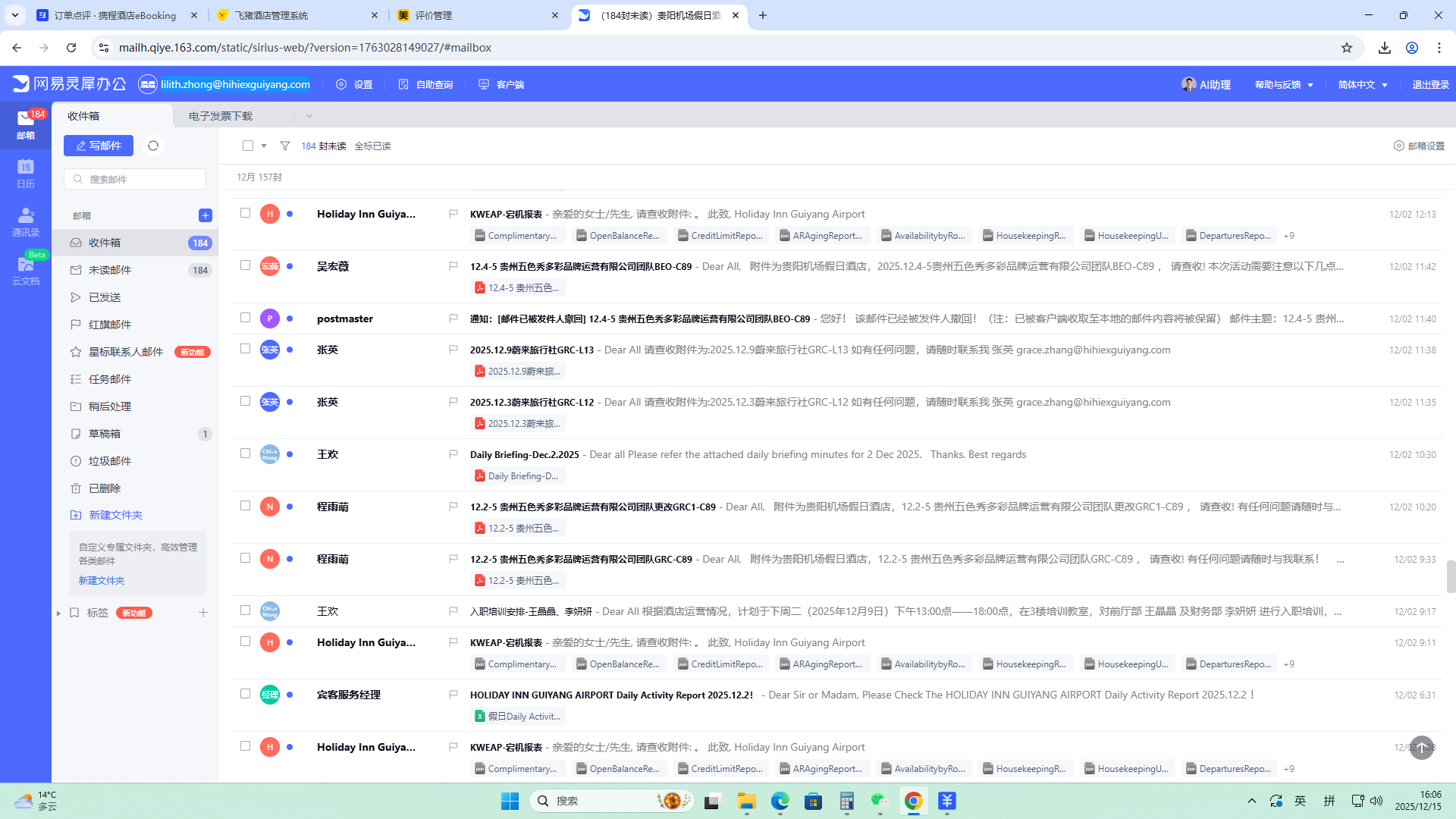The image size is (1456, 819).
Task: Click the filter funnel icon
Action: (x=285, y=146)
